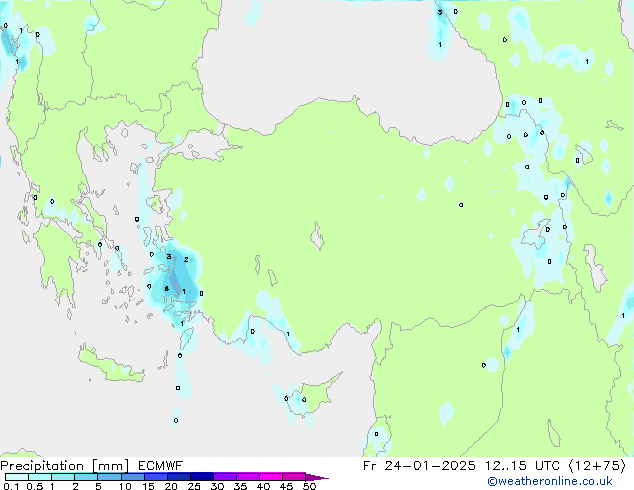Click the Precipitation [mm] title text
Screen dimensions: 634x490
[65, 466]
